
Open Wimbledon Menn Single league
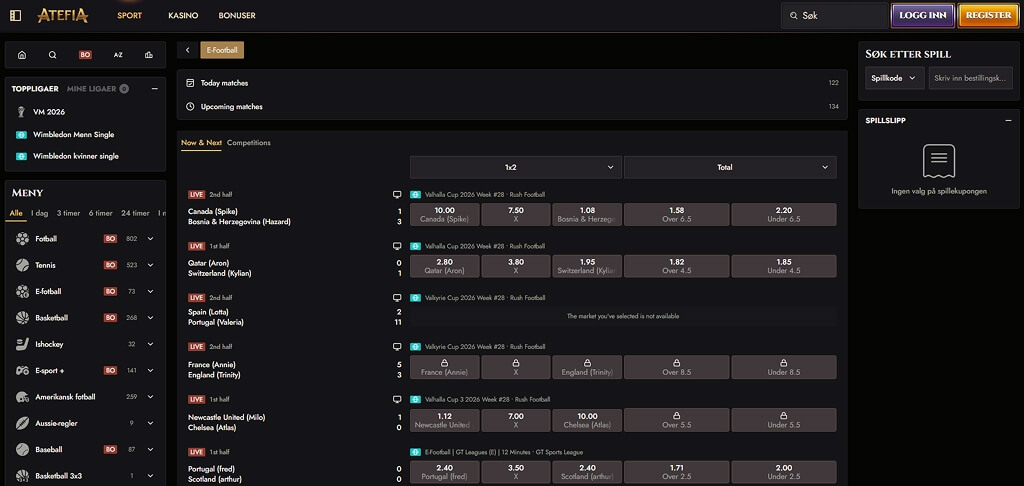74,135
